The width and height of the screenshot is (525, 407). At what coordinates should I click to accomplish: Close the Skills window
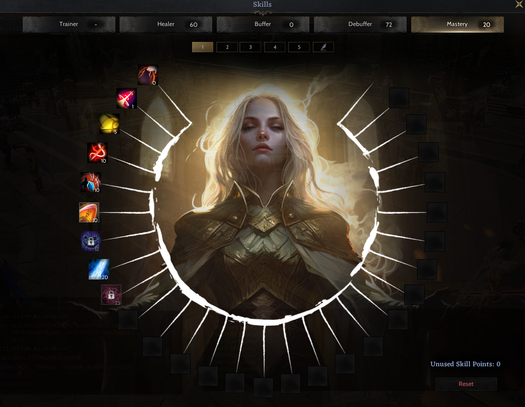(519, 4)
